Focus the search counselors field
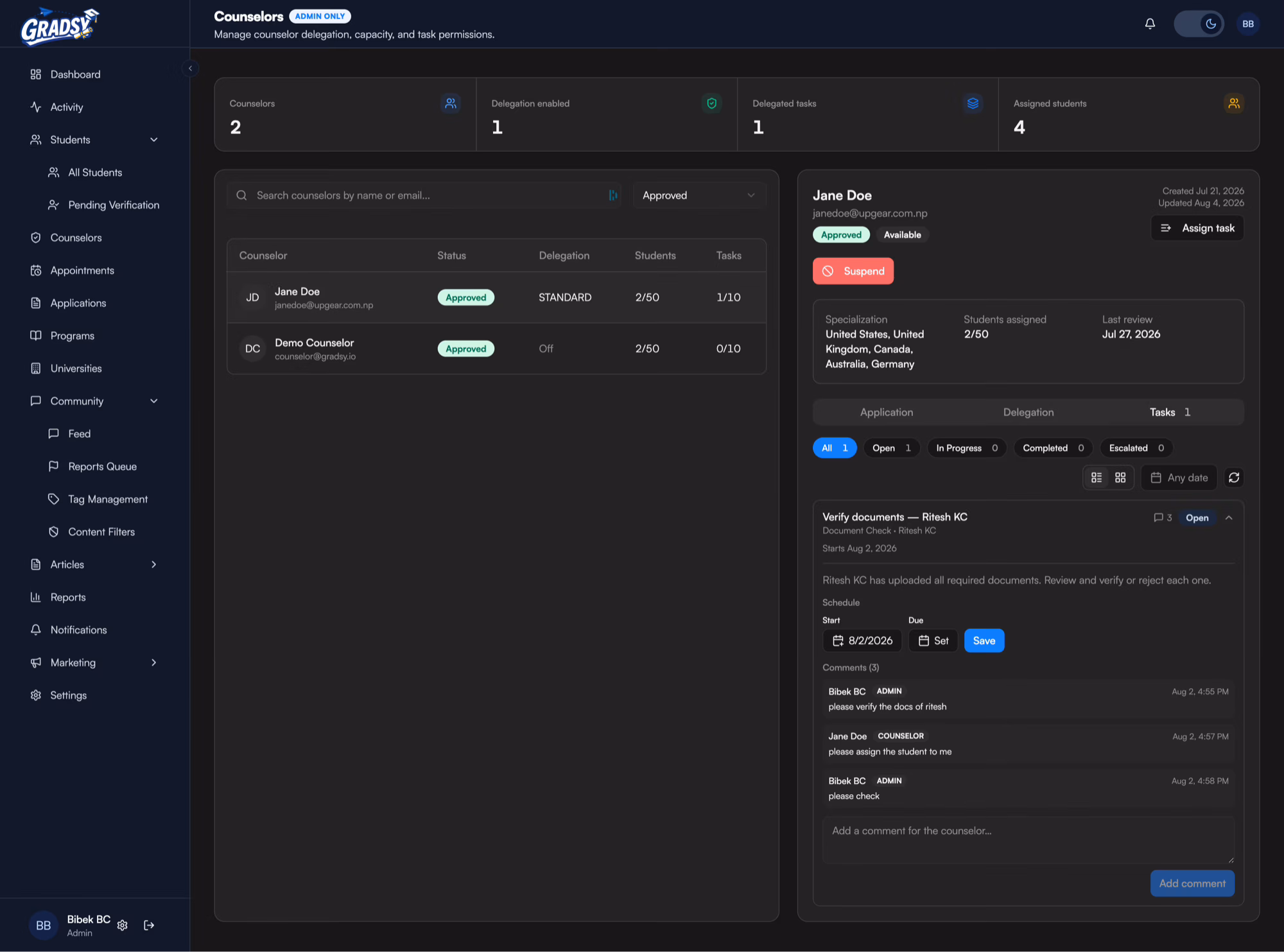The width and height of the screenshot is (1284, 952). coord(424,195)
